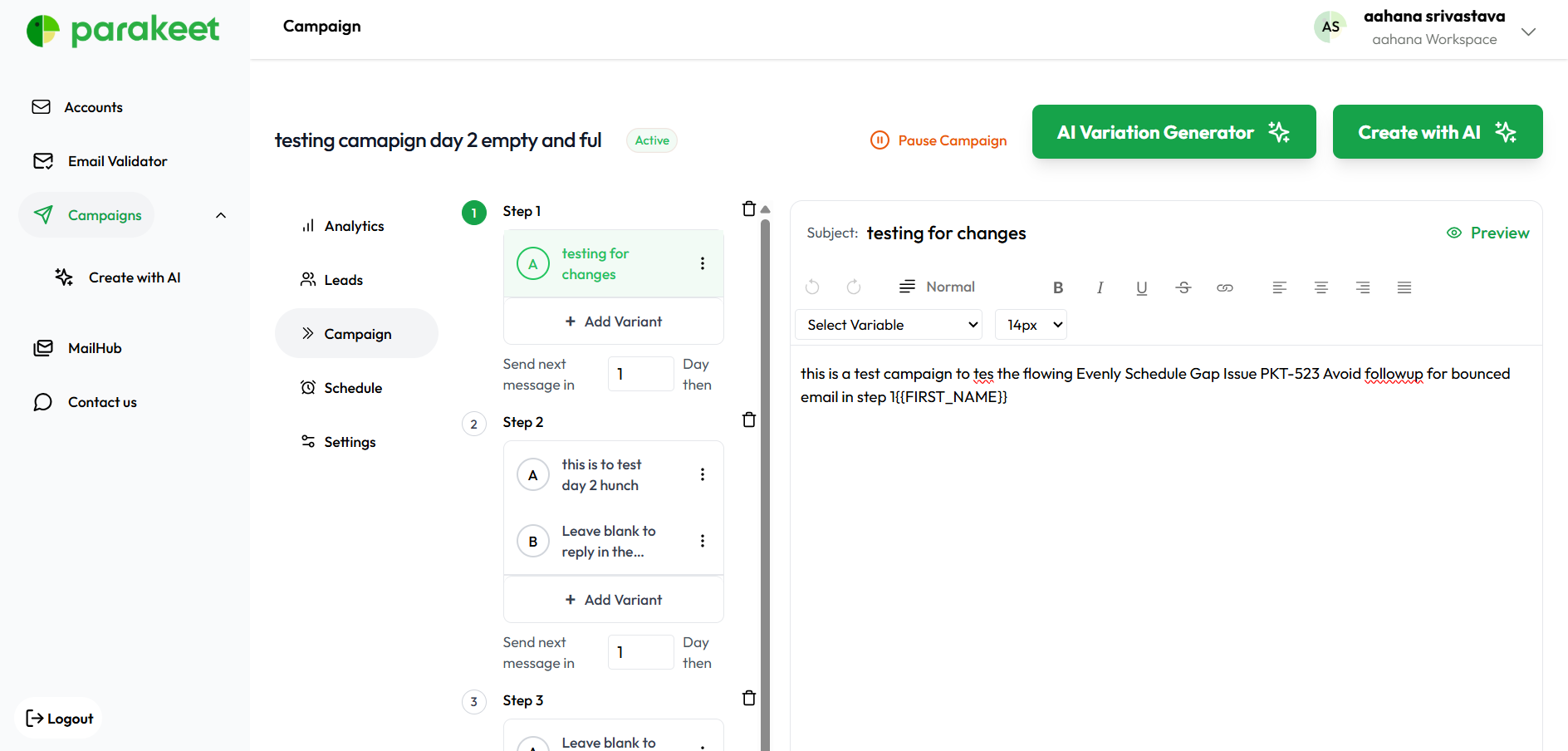Image resolution: width=1568 pixels, height=751 pixels.
Task: Pause the active campaign
Action: pyautogui.click(x=938, y=140)
